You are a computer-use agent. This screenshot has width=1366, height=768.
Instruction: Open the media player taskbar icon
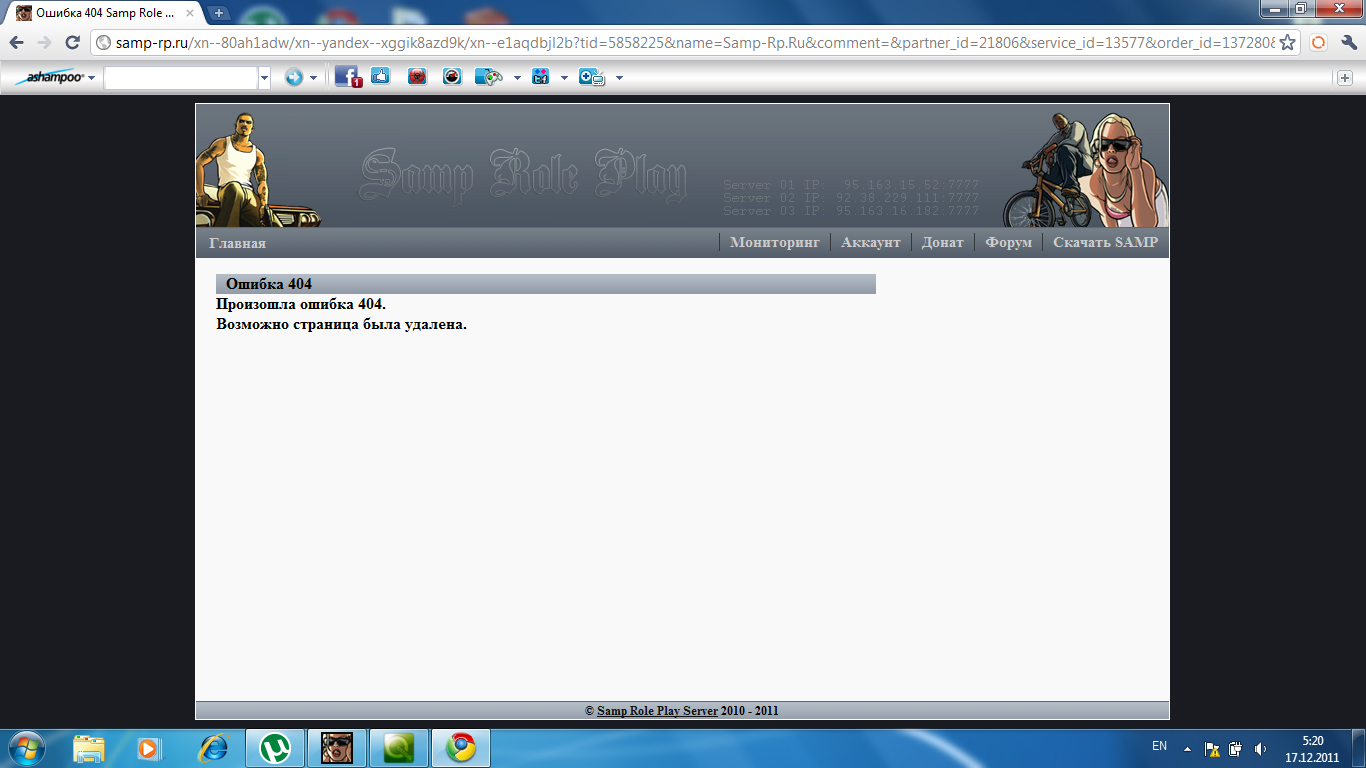[149, 747]
